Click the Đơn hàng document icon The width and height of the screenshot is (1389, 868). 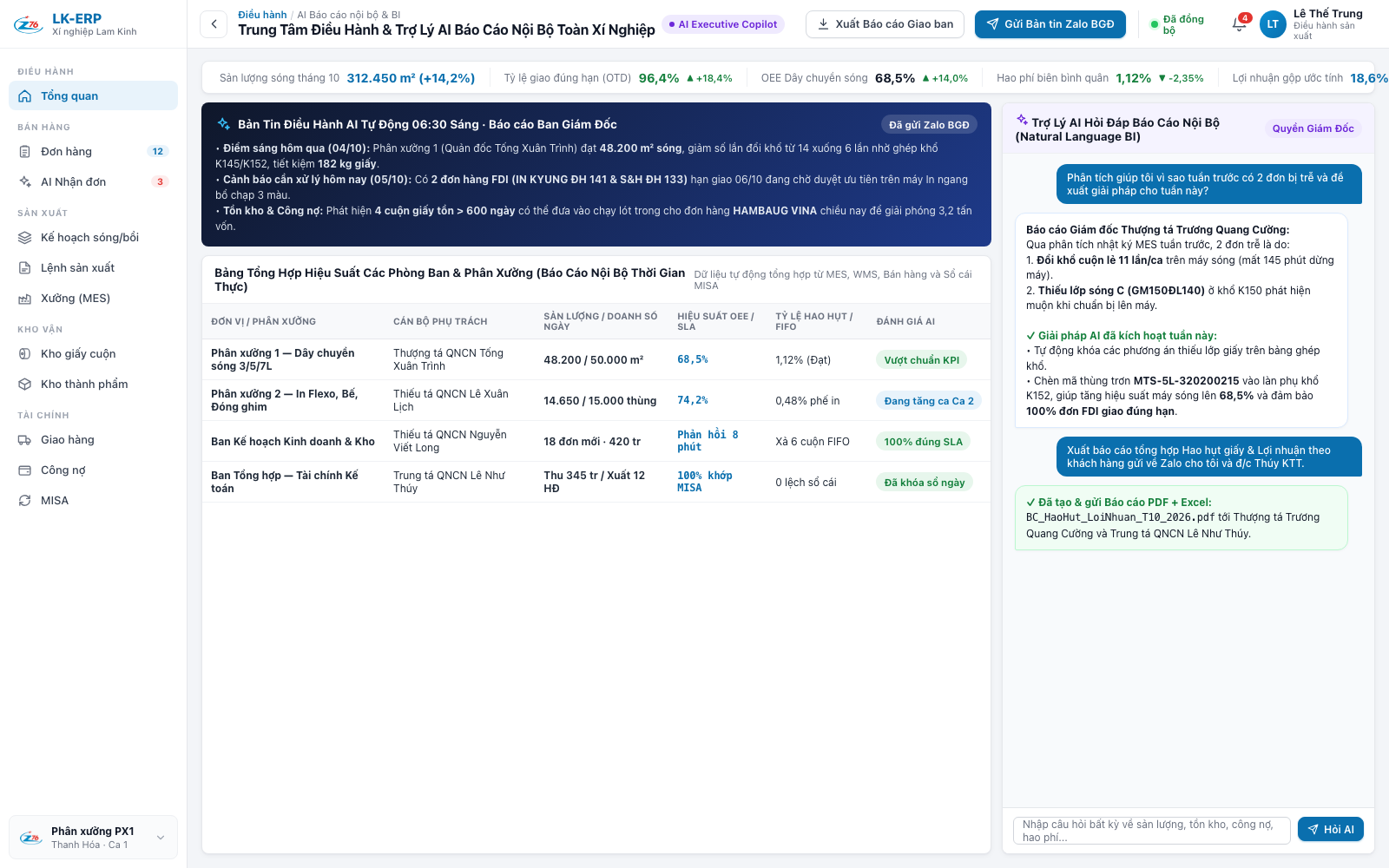[25, 152]
